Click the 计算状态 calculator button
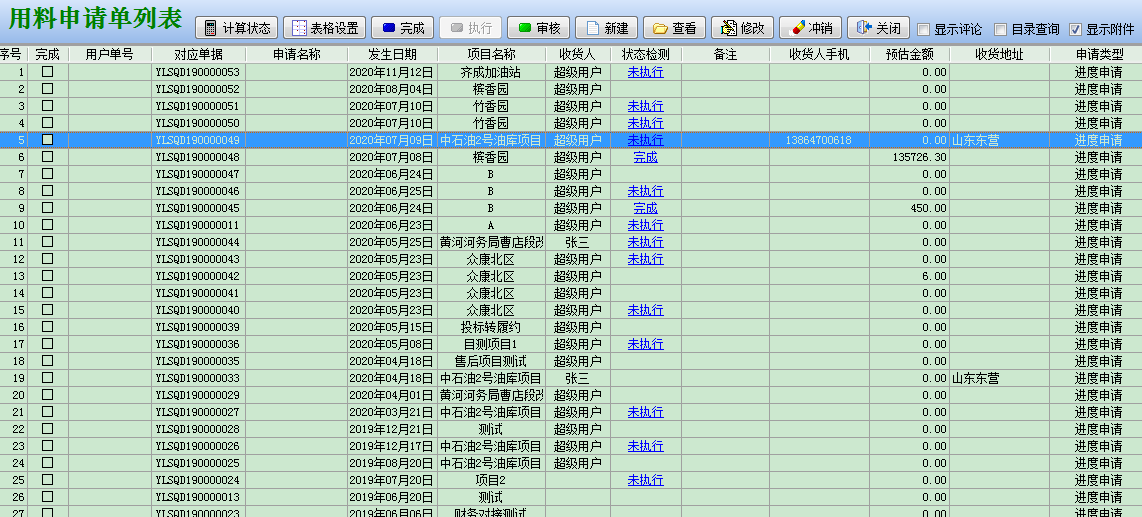Screen dimensions: 1142x517 click(236, 28)
